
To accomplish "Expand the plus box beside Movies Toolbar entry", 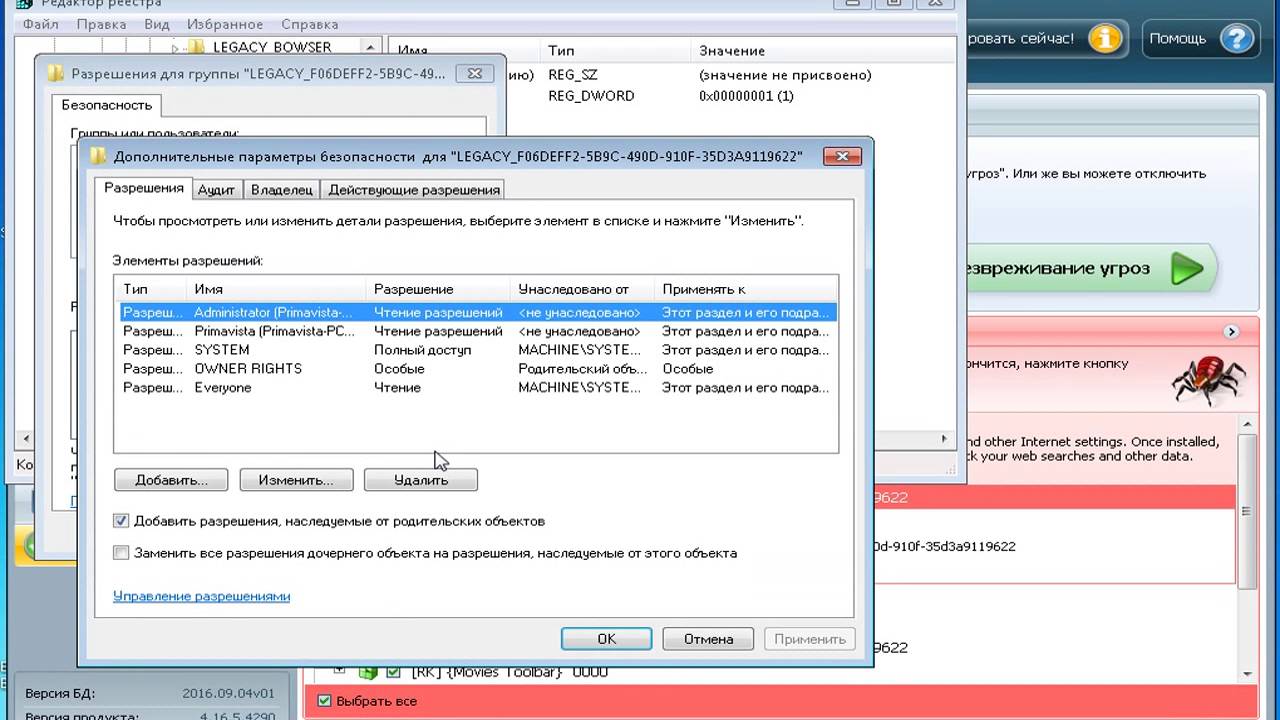I will click(340, 671).
